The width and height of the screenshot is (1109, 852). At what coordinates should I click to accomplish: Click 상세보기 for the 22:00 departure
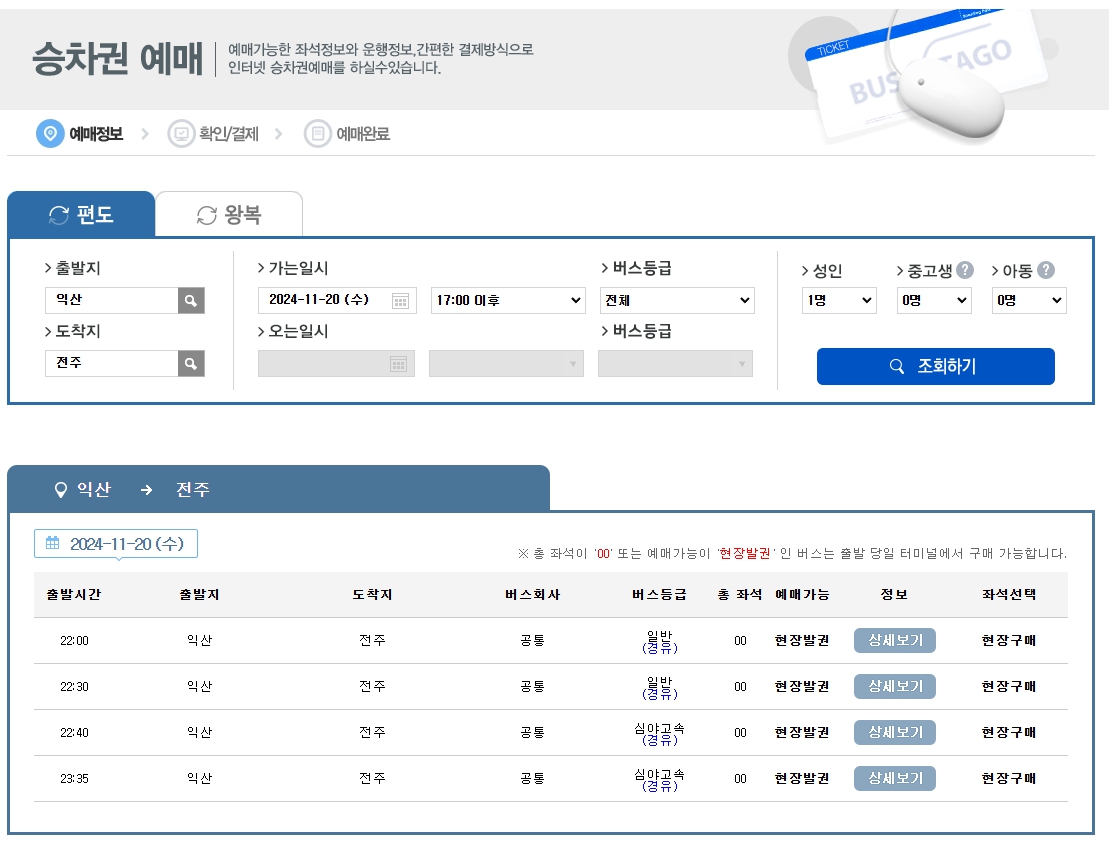pyautogui.click(x=894, y=641)
